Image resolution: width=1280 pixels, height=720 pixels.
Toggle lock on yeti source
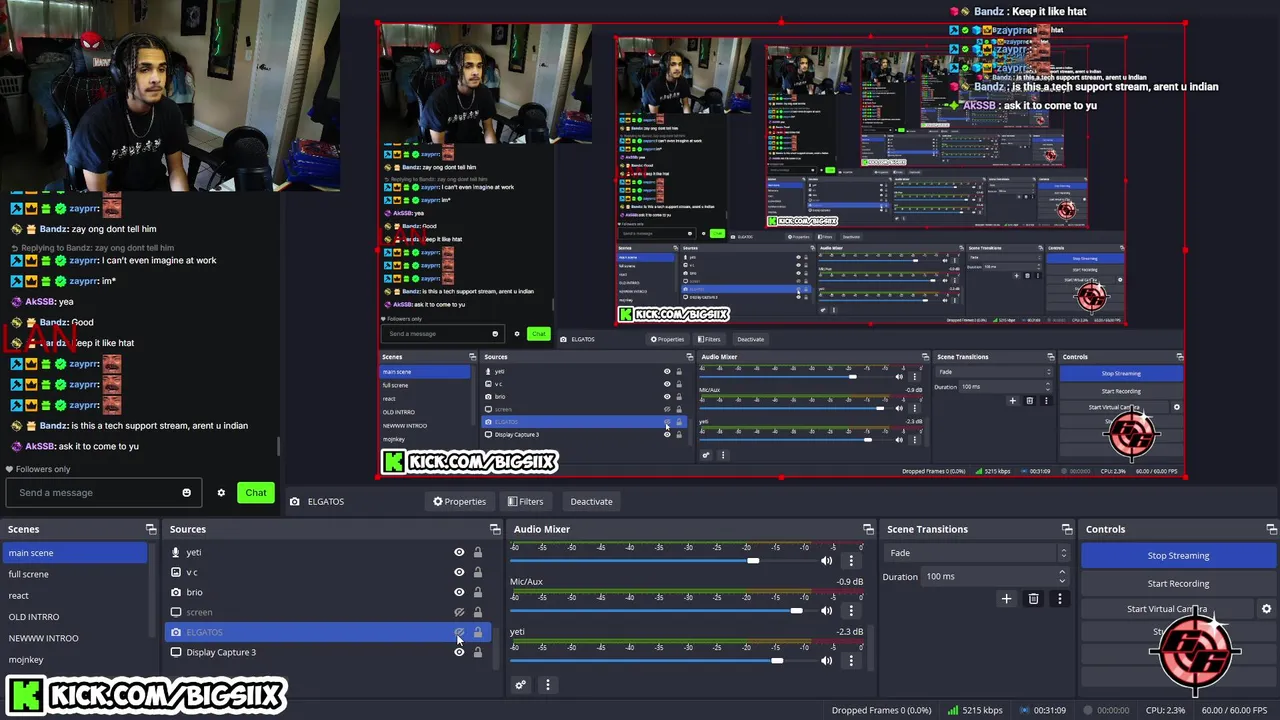pos(477,552)
